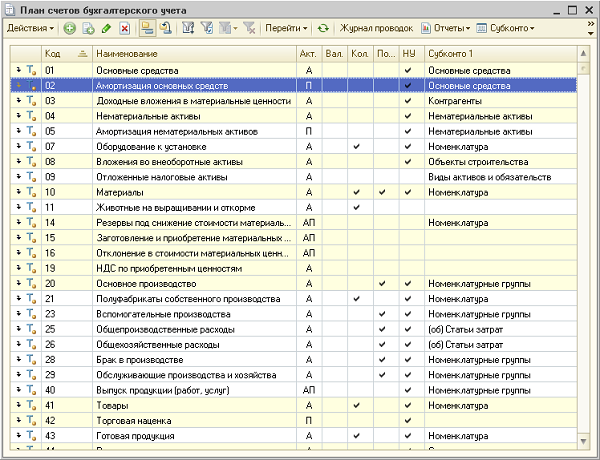Expand account 26 tree arrow
This screenshot has height=460, width=600.
pos(18,344)
